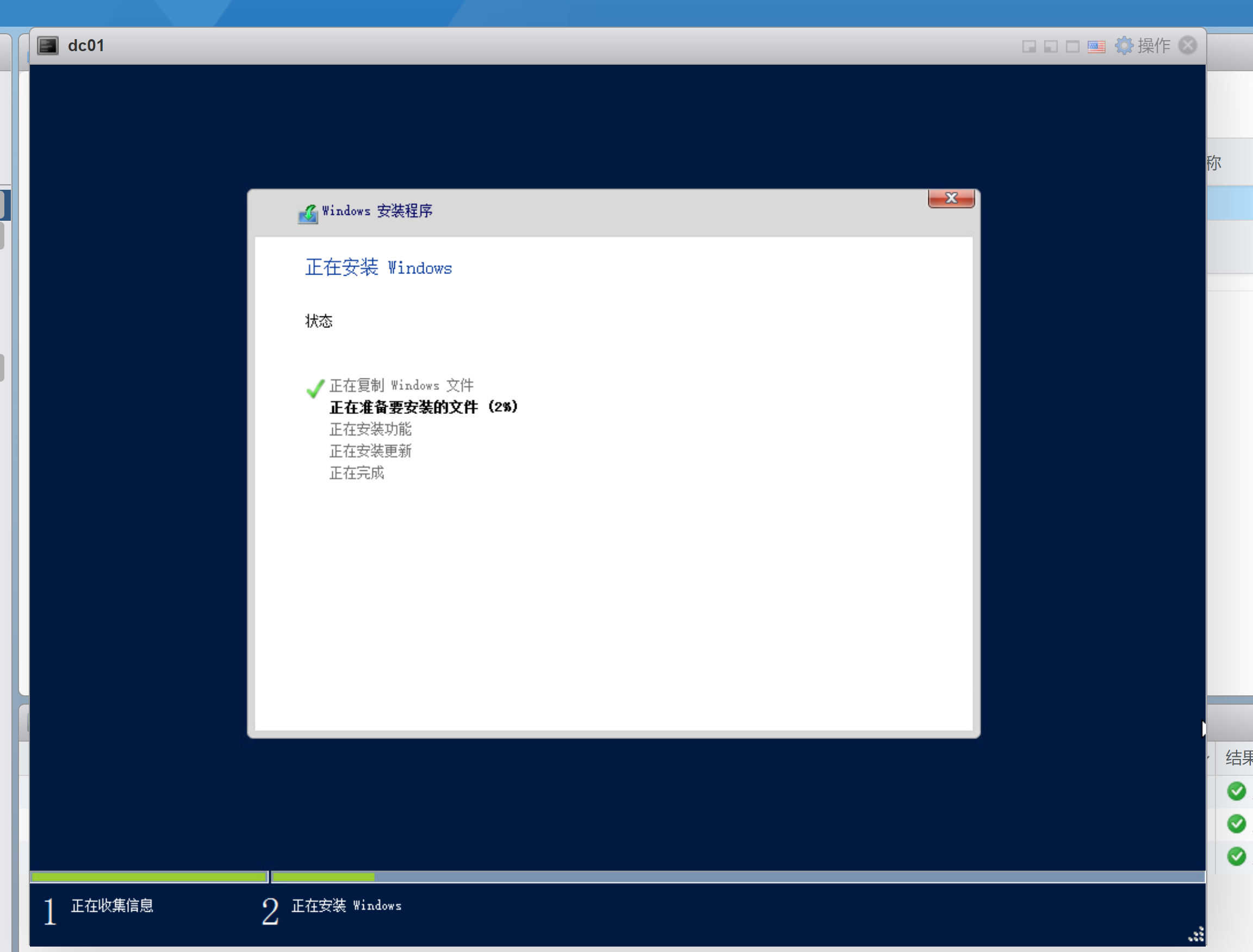Click the 正在安装功能 step text
This screenshot has height=952, width=1253.
coord(370,429)
